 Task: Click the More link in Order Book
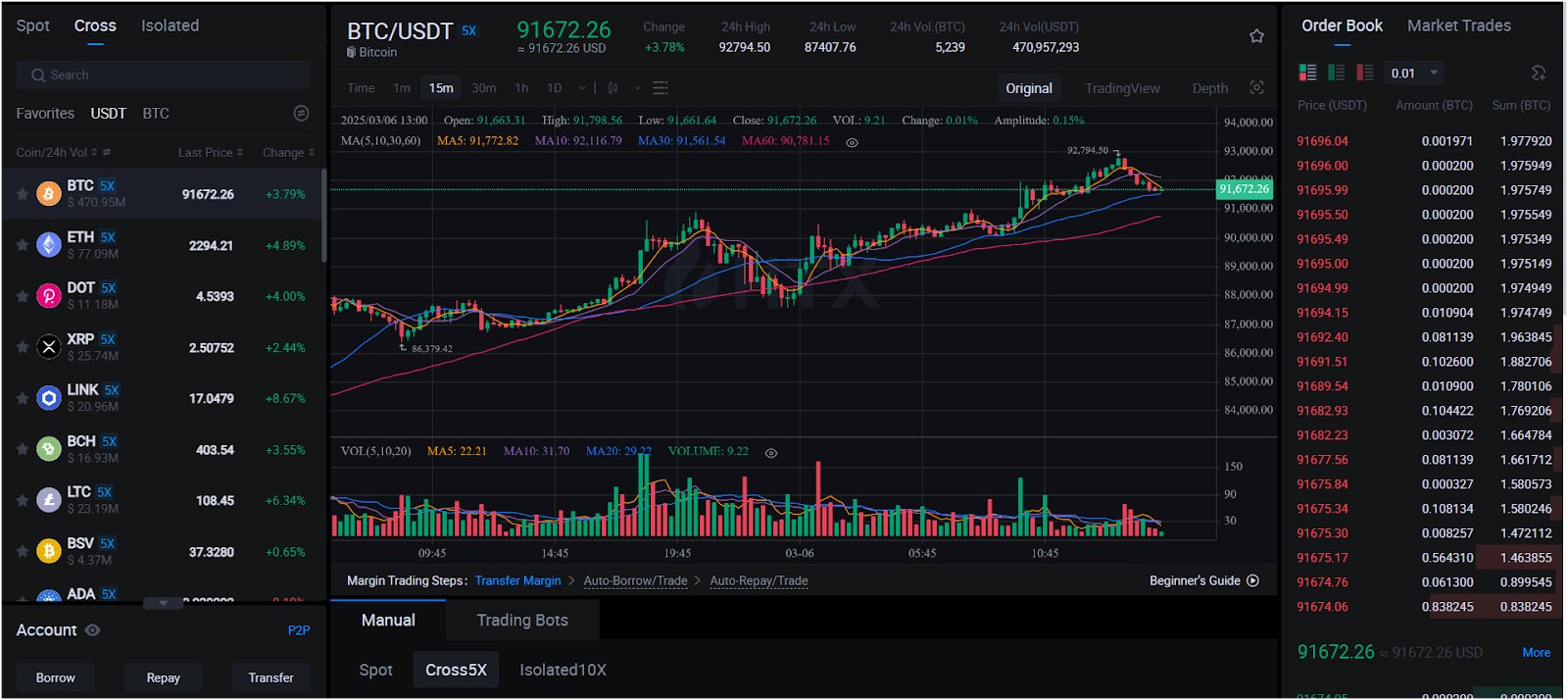1536,652
